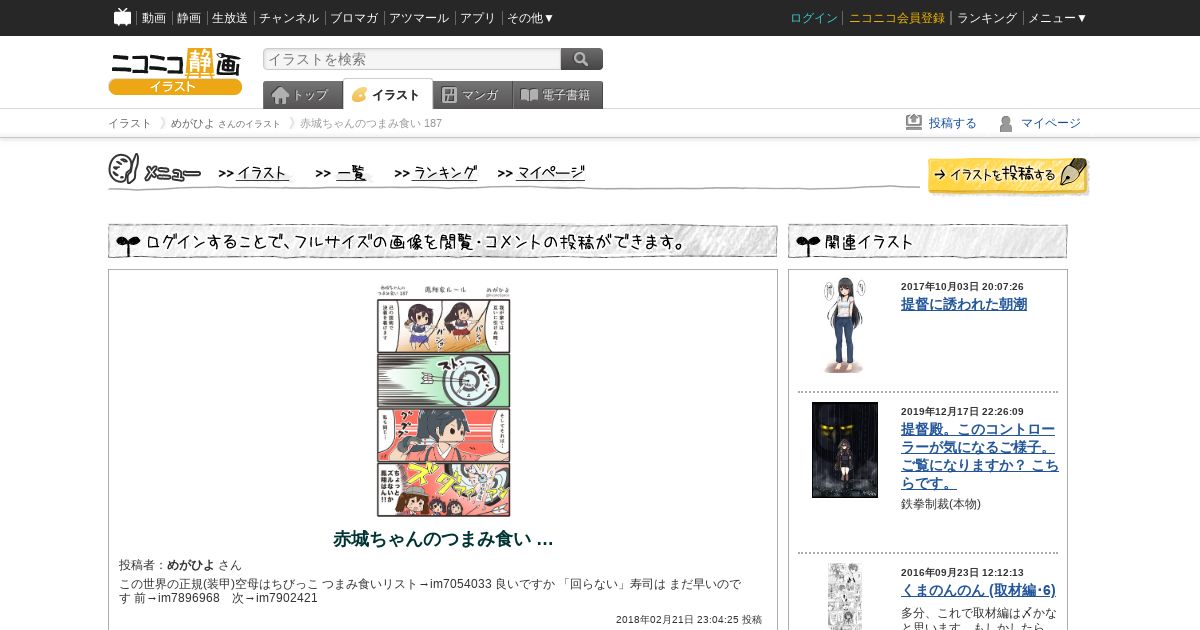The image size is (1200, 630).
Task: Click the palette メニュー icon
Action: pyautogui.click(x=123, y=169)
